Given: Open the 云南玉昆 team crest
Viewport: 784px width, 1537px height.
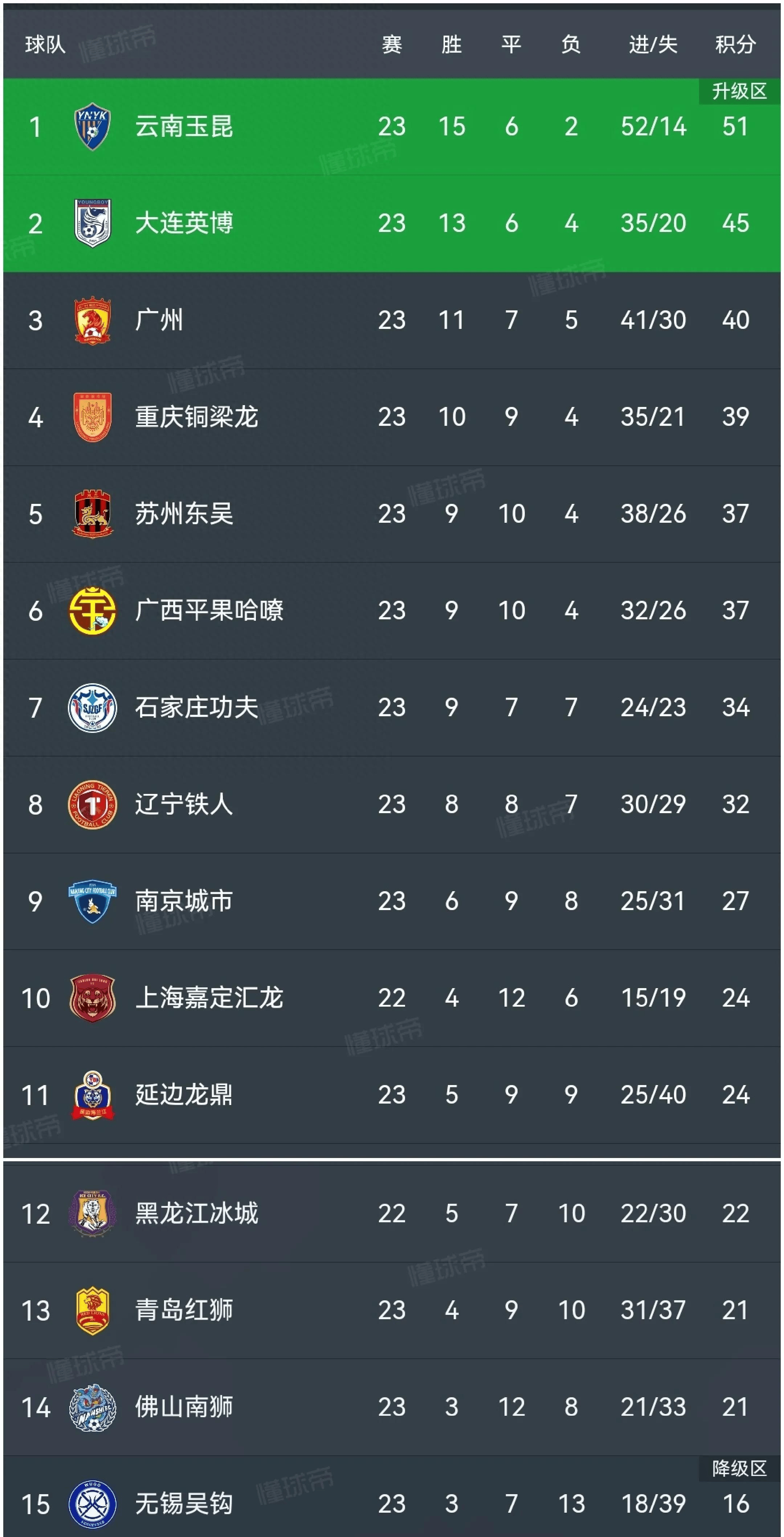Looking at the screenshot, I should pos(92,126).
